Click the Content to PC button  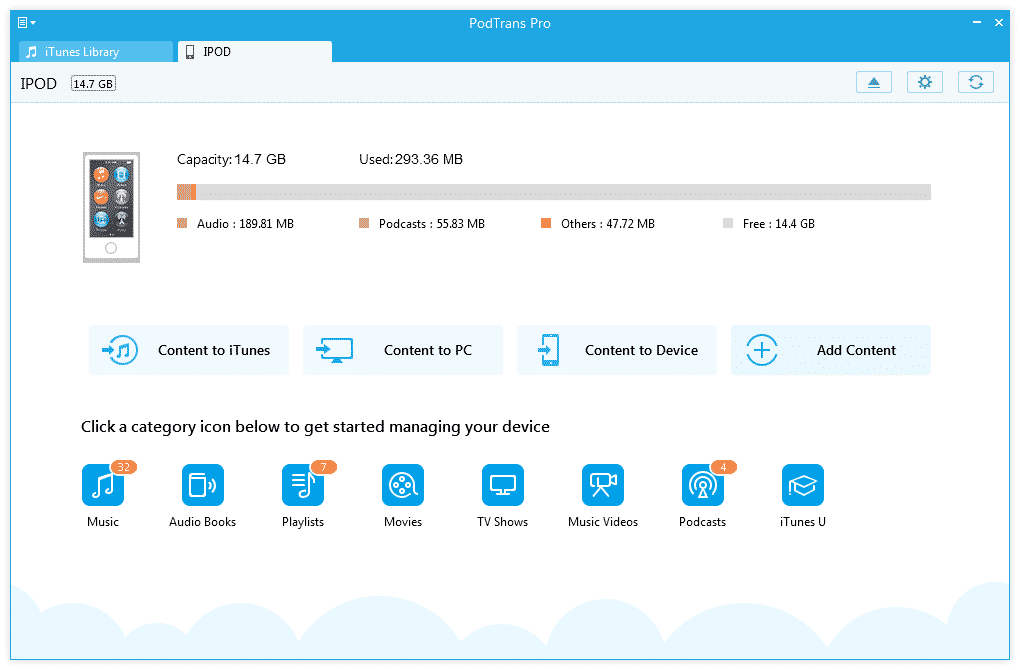pyautogui.click(x=403, y=350)
